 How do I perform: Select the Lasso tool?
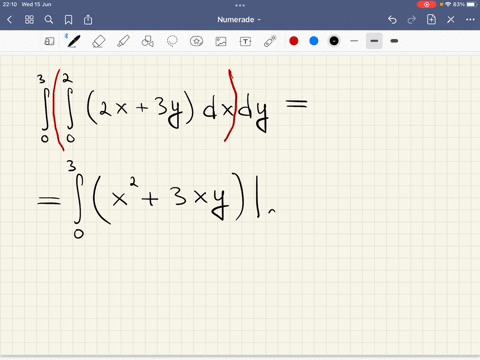pos(172,41)
